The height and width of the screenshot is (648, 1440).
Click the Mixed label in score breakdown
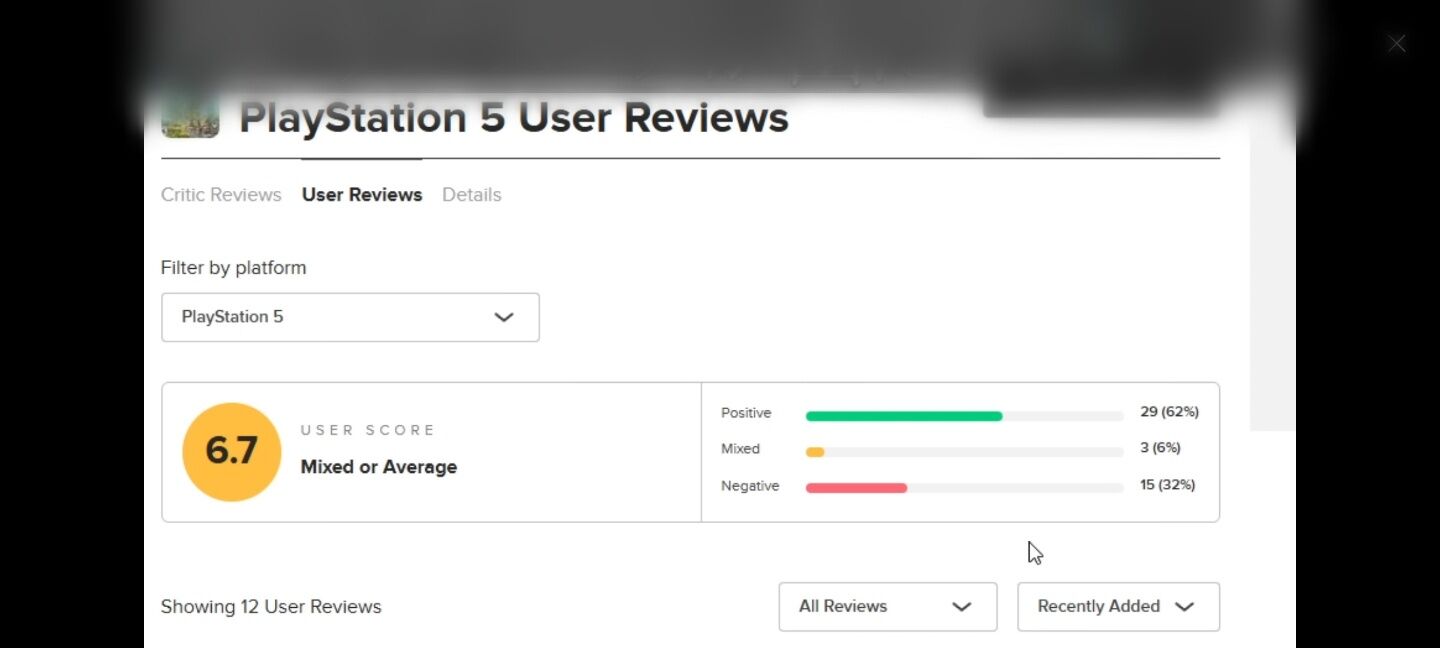click(x=741, y=449)
